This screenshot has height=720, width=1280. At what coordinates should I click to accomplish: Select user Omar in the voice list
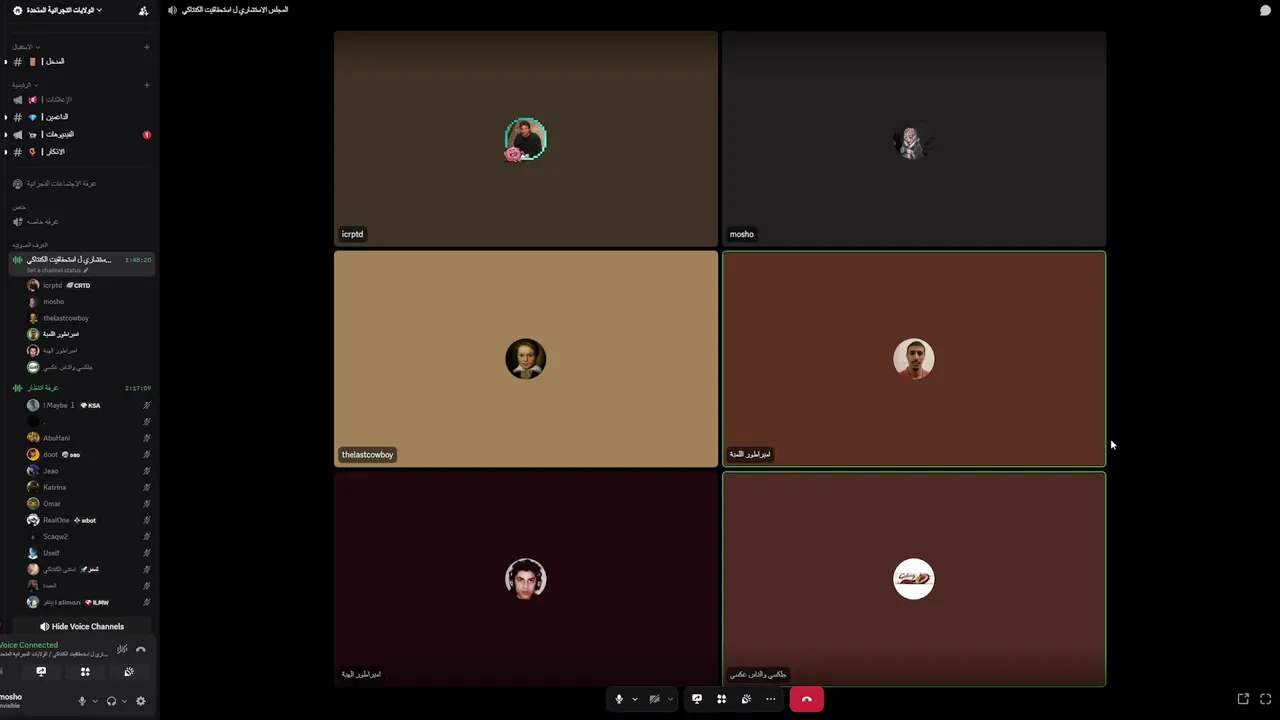88,504
